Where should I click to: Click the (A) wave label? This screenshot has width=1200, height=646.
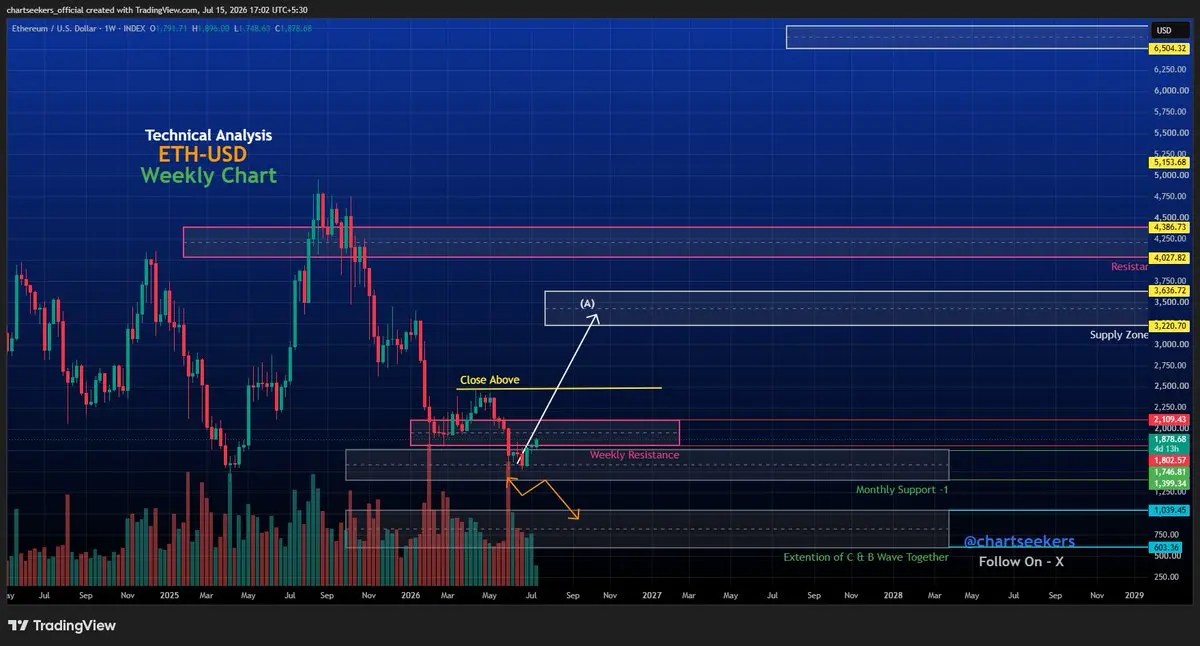coord(587,302)
